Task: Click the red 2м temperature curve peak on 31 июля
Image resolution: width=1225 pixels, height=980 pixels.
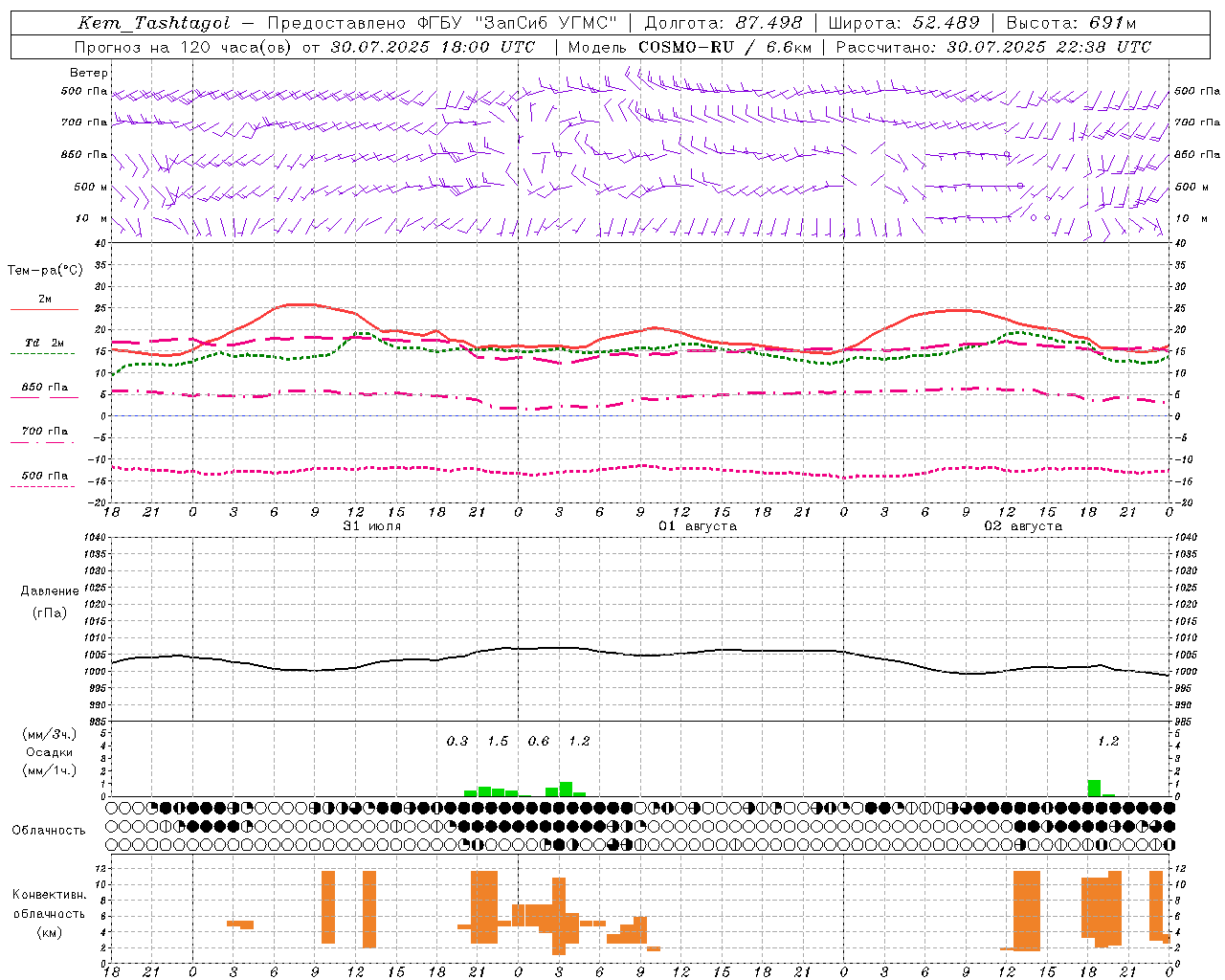Action: [x=301, y=304]
